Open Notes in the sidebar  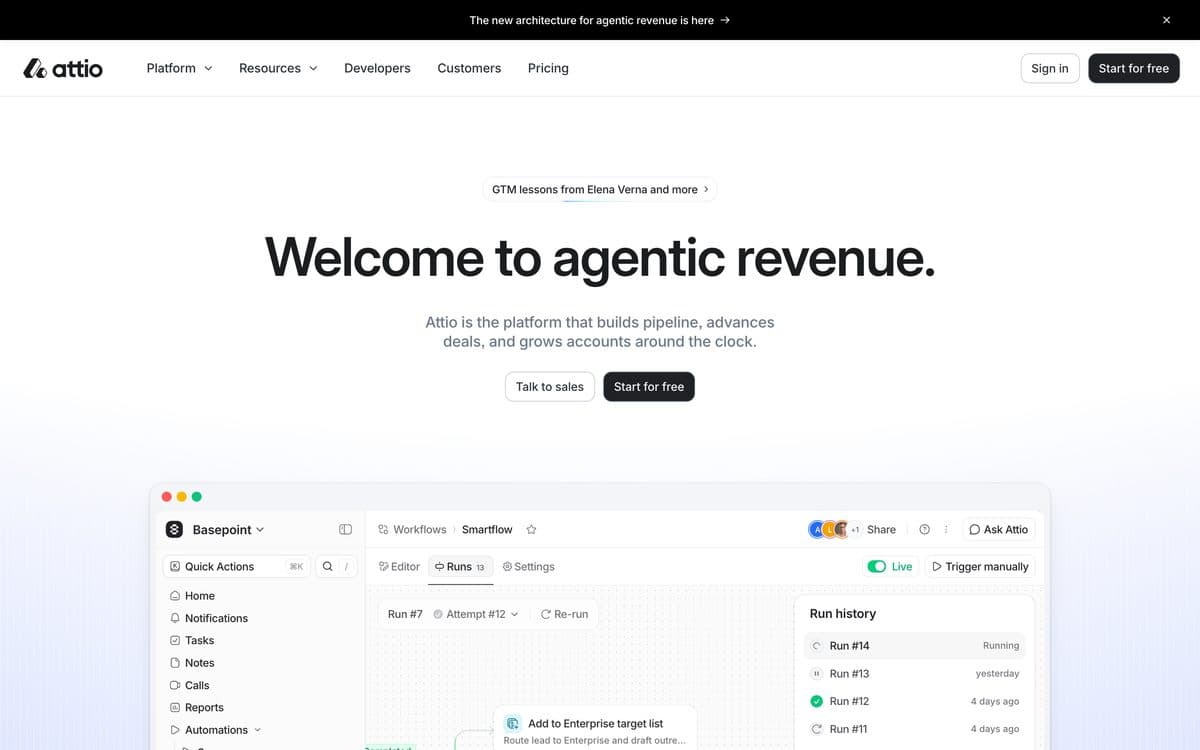[x=192, y=663]
